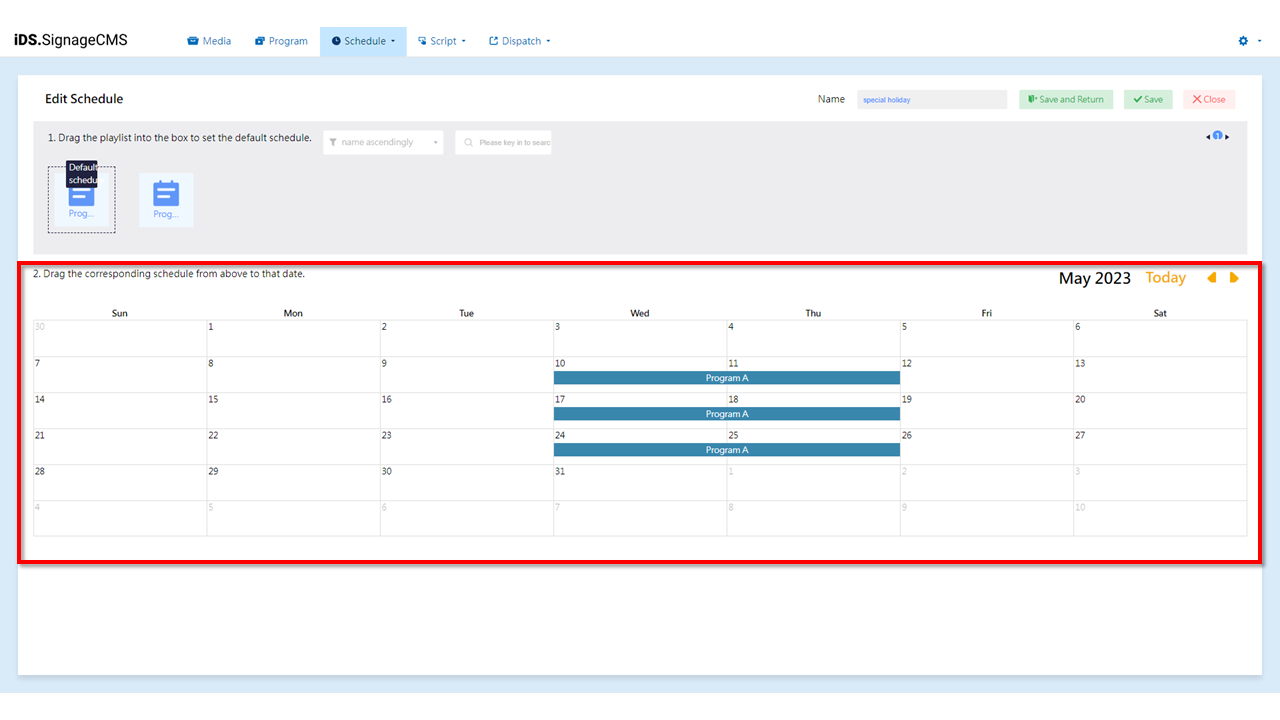Click the search magnifier icon

click(468, 142)
